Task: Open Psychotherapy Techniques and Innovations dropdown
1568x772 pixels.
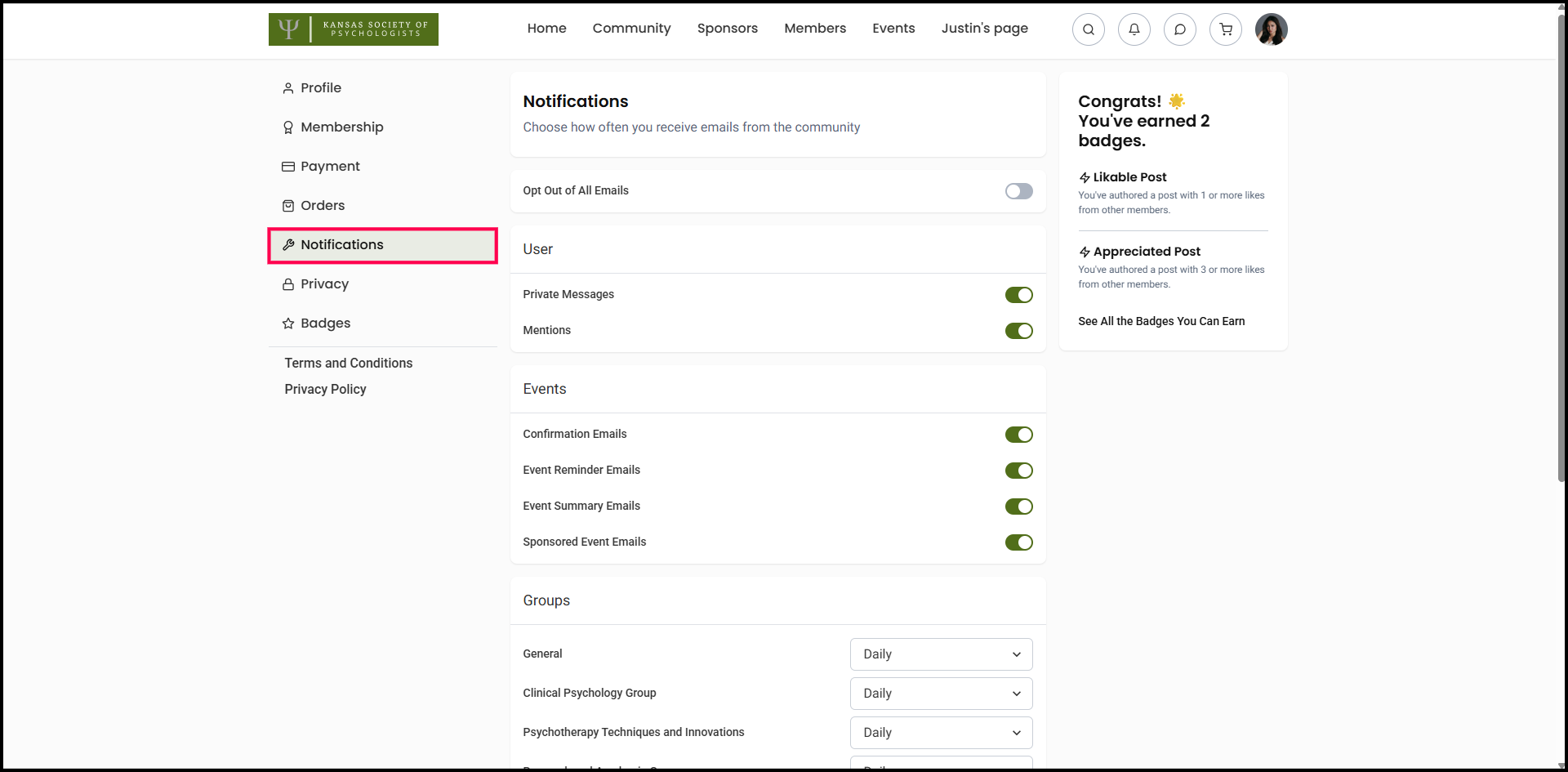Action: pos(941,733)
